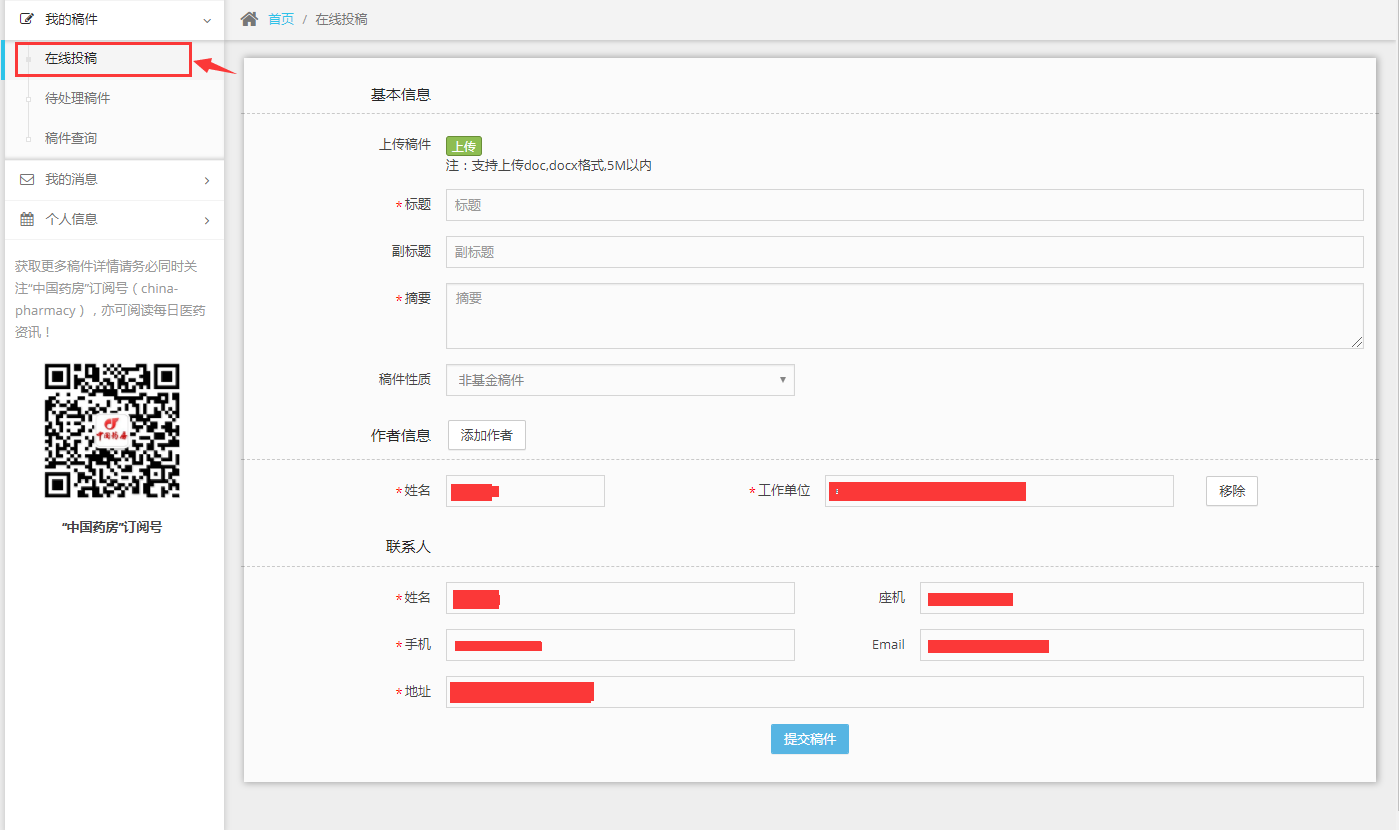Screen dimensions: 1399x830
Task: Click inside the 摘要 text area
Action: click(x=904, y=316)
